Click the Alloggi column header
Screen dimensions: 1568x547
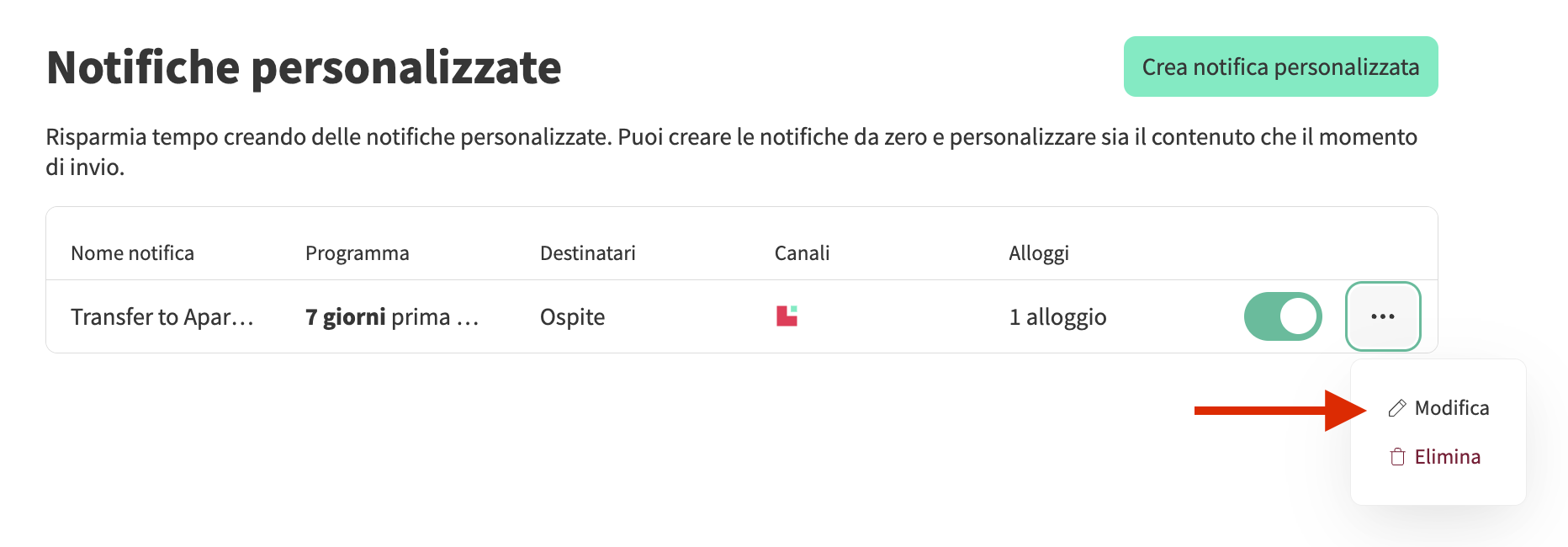pyautogui.click(x=1039, y=253)
